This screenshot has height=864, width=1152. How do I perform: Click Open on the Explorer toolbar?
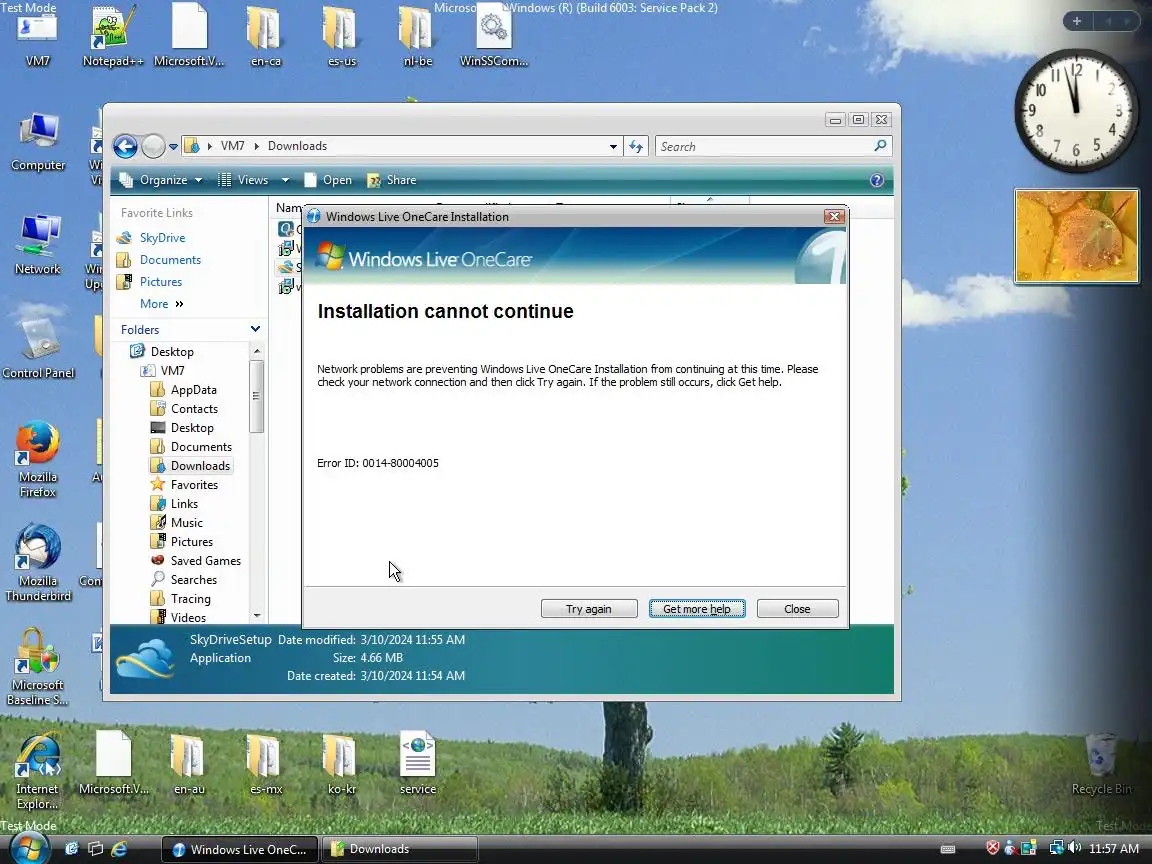click(x=328, y=180)
